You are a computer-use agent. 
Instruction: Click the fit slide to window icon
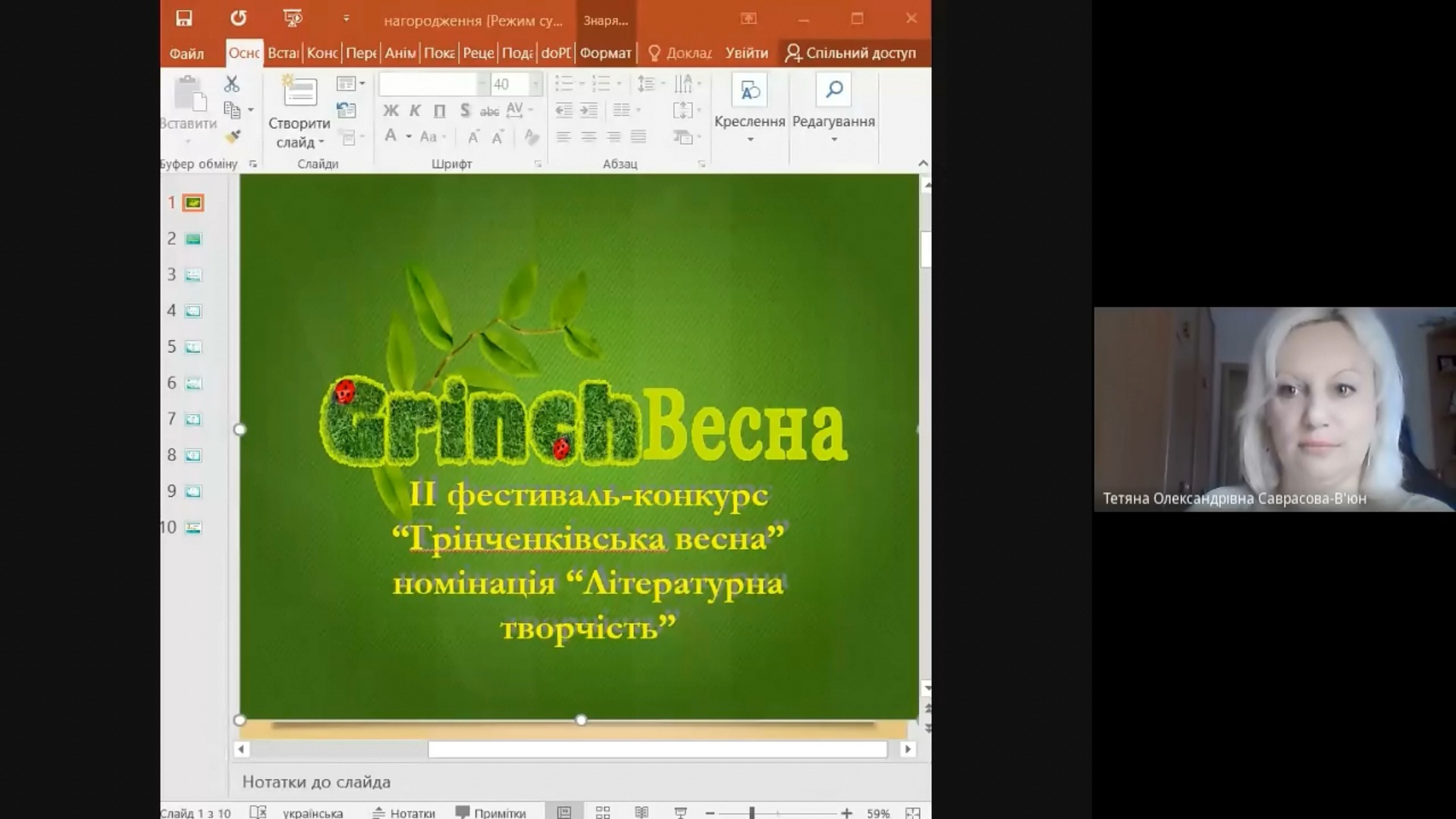click(x=913, y=812)
